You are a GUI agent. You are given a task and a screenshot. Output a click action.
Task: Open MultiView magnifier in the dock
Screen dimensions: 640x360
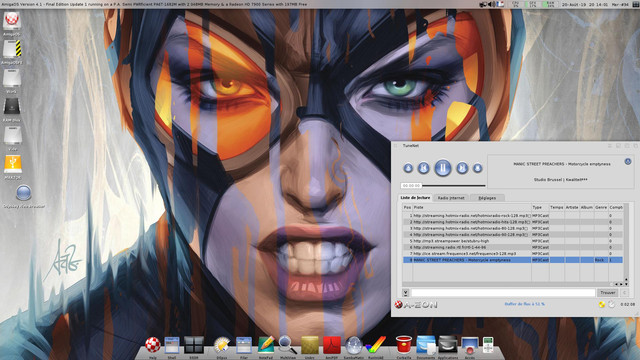click(x=287, y=345)
